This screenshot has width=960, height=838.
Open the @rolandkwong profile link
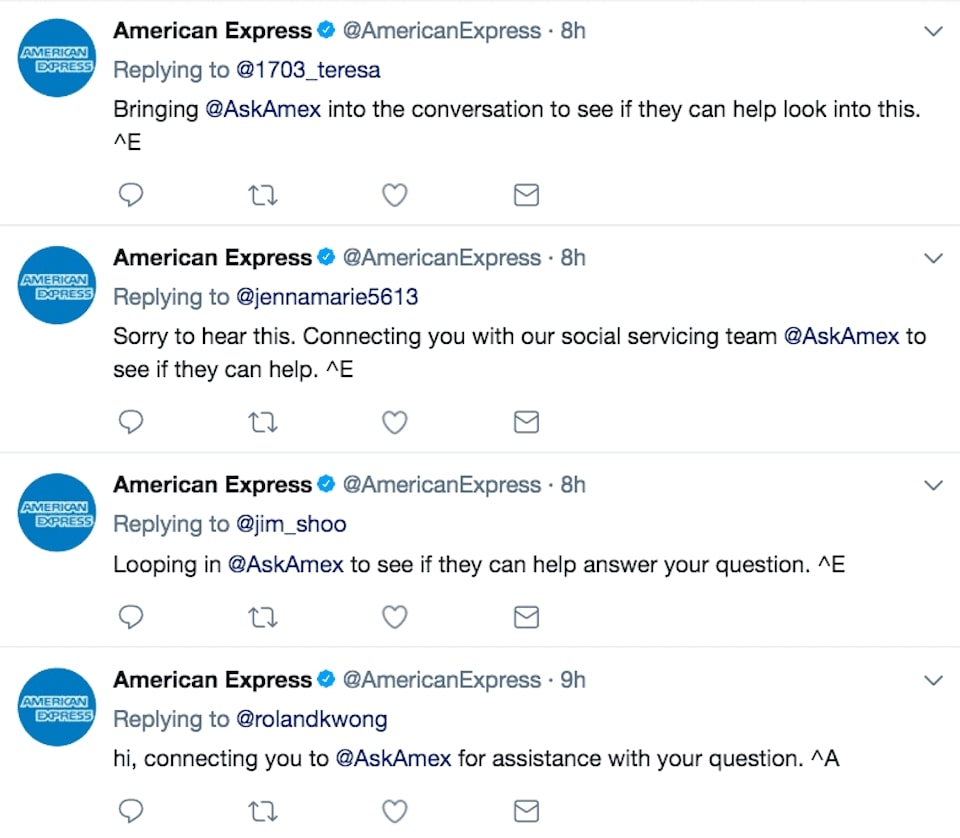312,719
